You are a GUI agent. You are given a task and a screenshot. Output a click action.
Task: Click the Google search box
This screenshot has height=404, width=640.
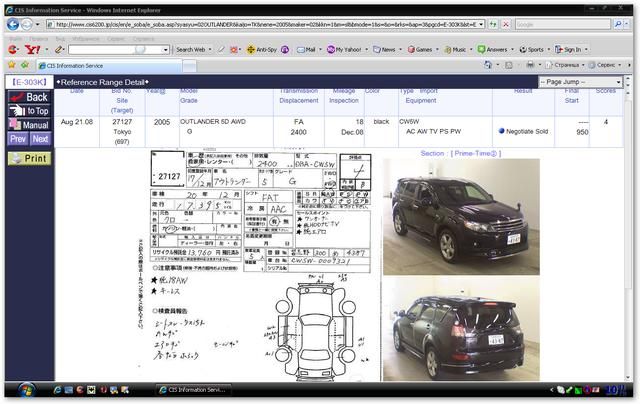(563, 24)
